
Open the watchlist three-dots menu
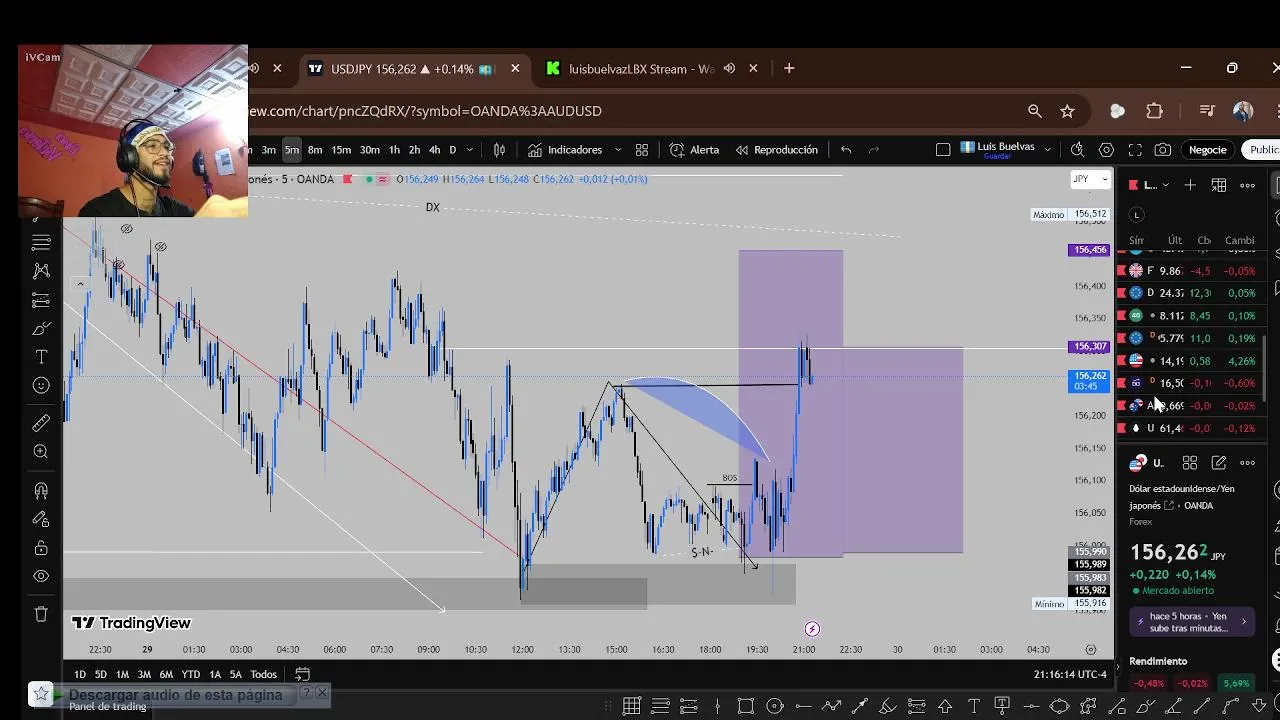click(x=1247, y=185)
